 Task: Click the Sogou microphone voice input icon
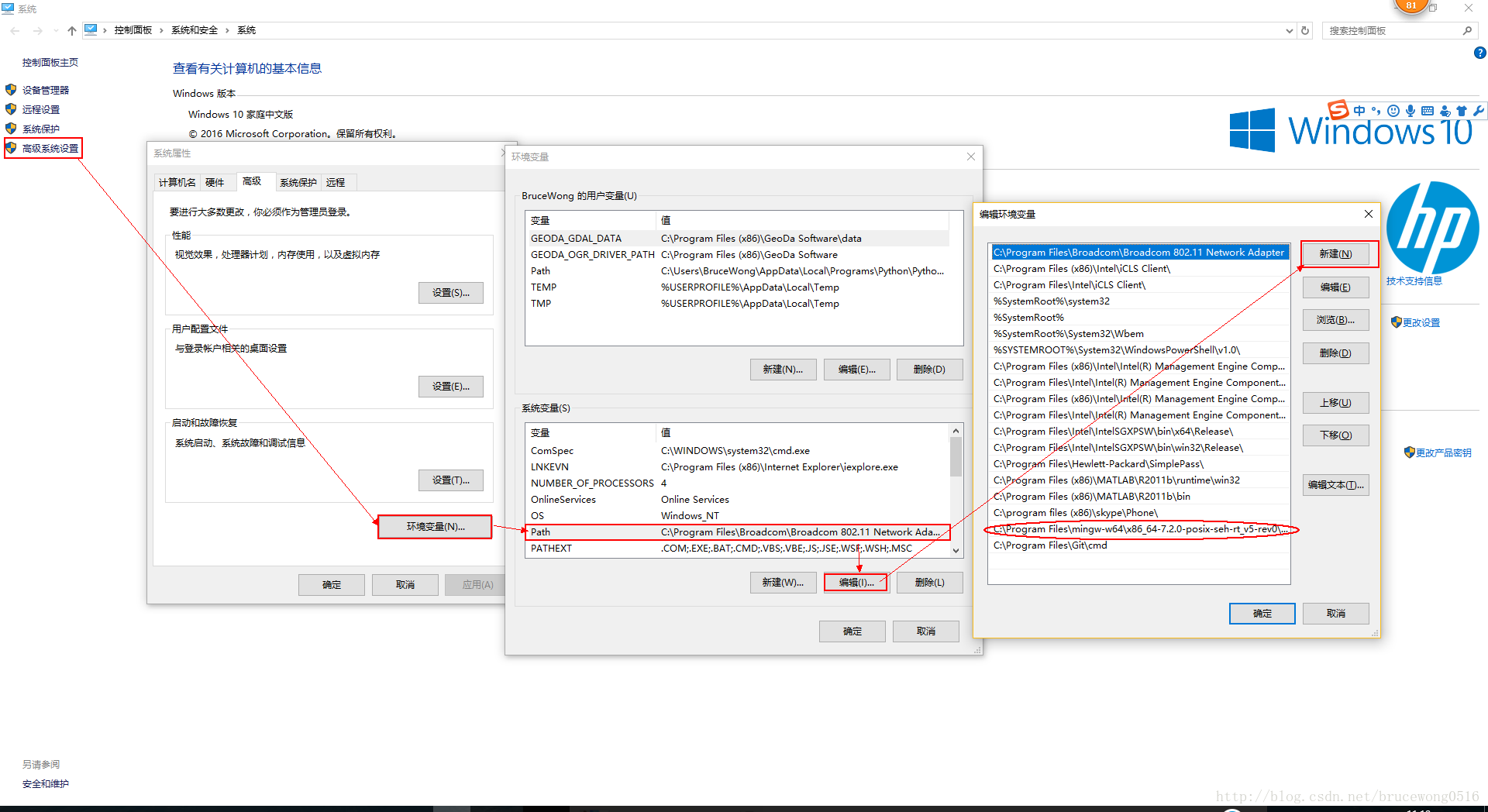(1410, 111)
